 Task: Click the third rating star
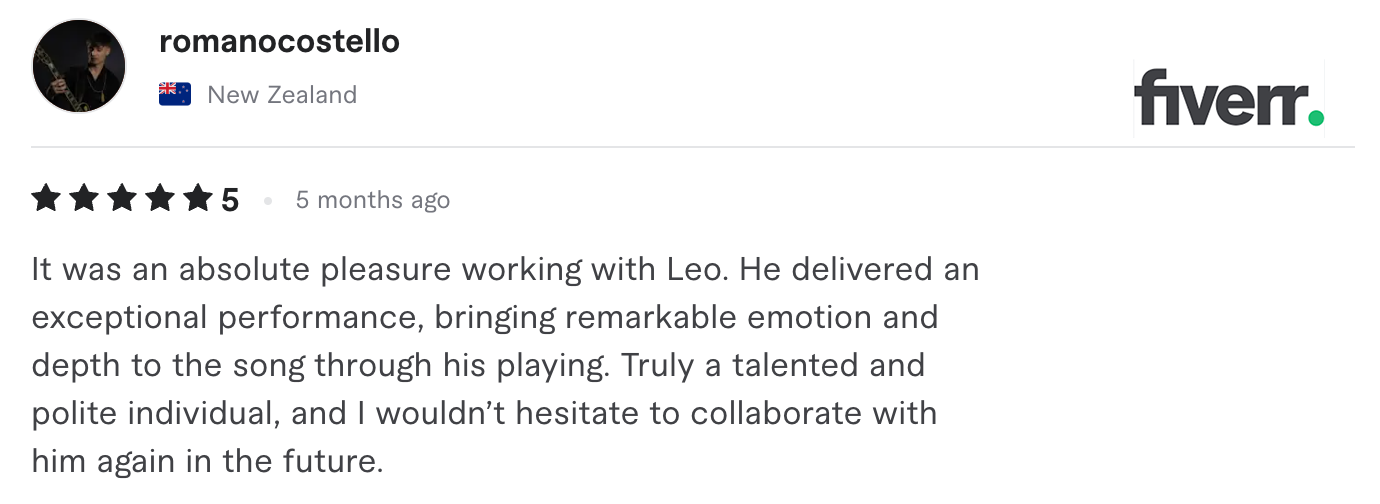point(122,199)
